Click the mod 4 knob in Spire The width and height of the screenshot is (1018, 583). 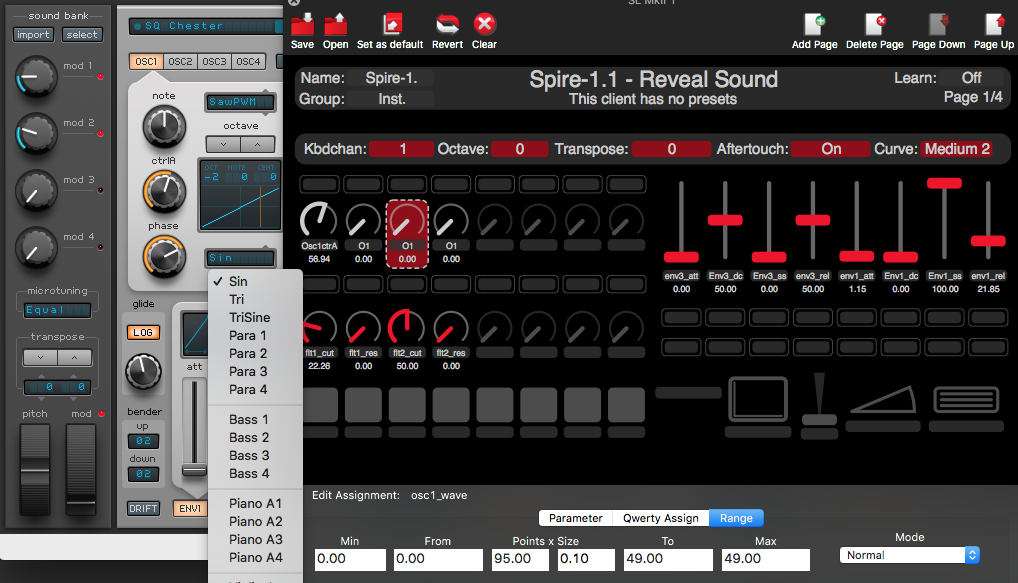coord(36,247)
